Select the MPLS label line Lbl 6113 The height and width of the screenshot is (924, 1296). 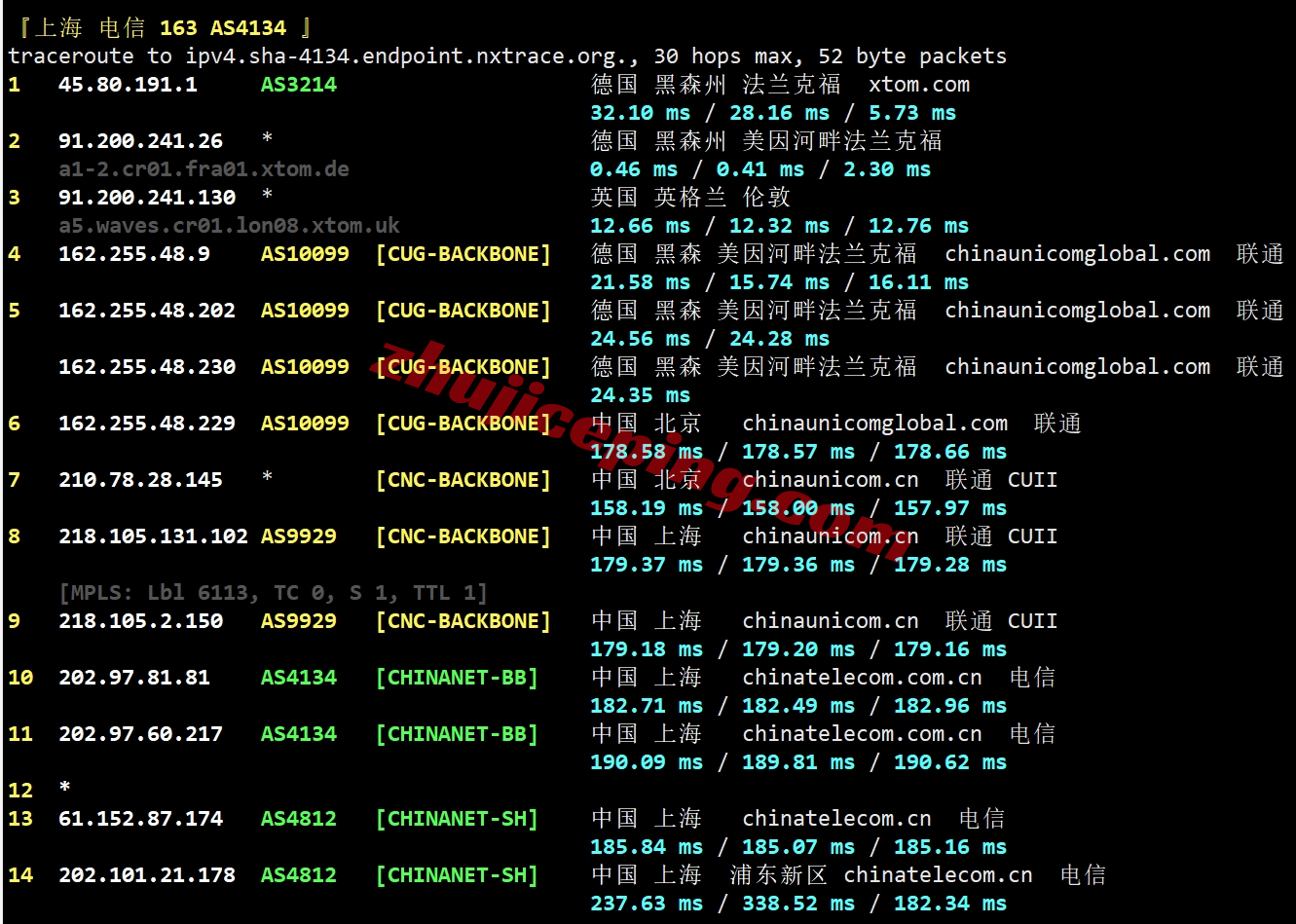(273, 593)
